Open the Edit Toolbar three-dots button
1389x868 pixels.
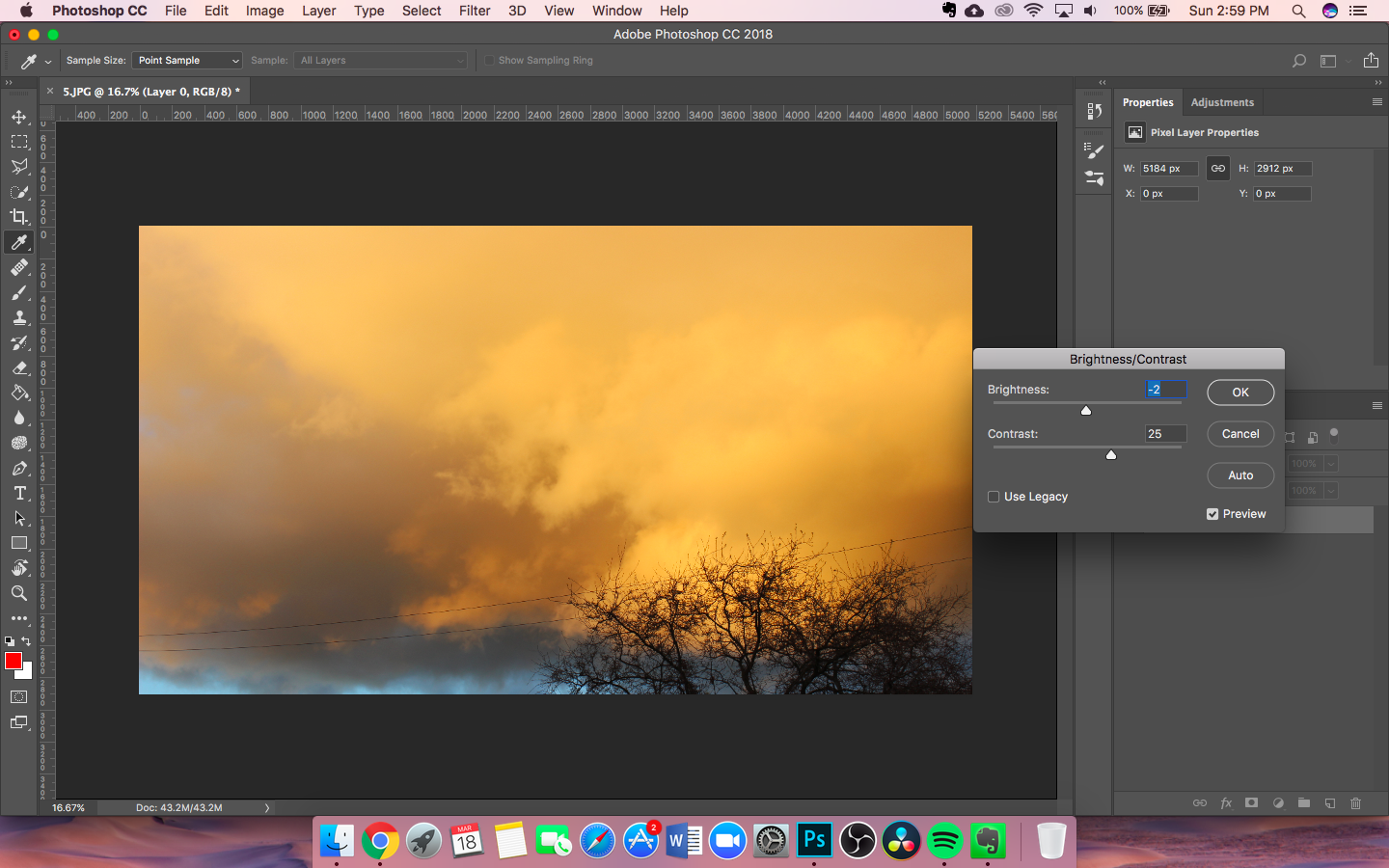coord(19,618)
